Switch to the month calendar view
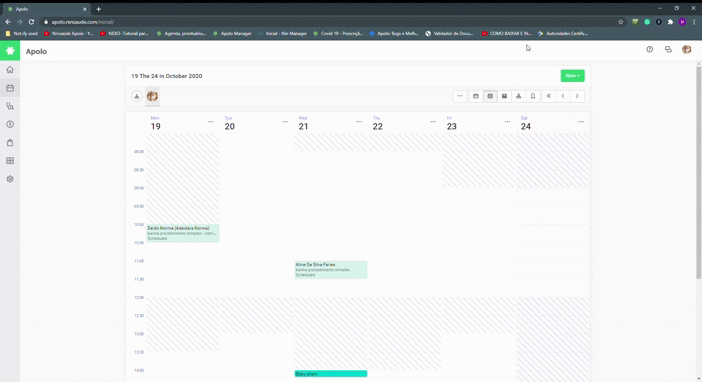The image size is (702, 382). coord(505,96)
